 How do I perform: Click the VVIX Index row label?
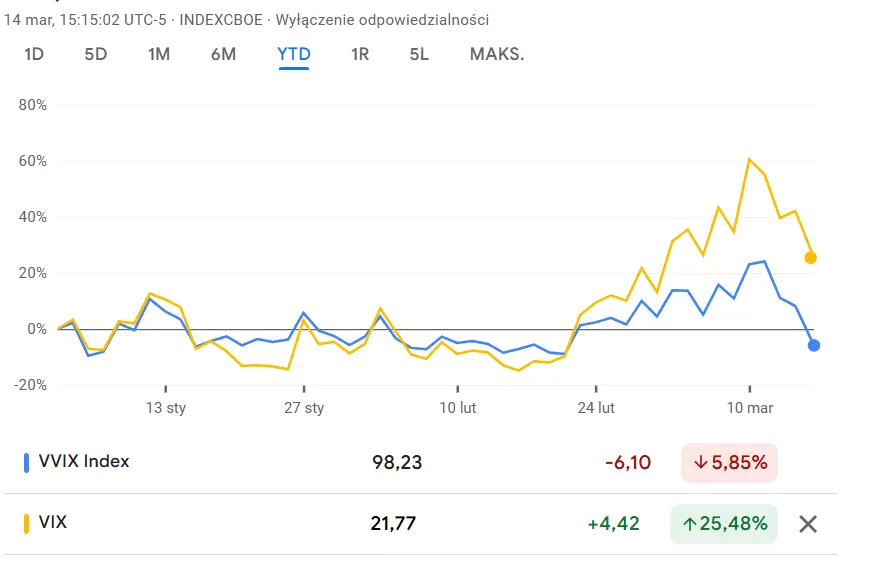coord(84,462)
